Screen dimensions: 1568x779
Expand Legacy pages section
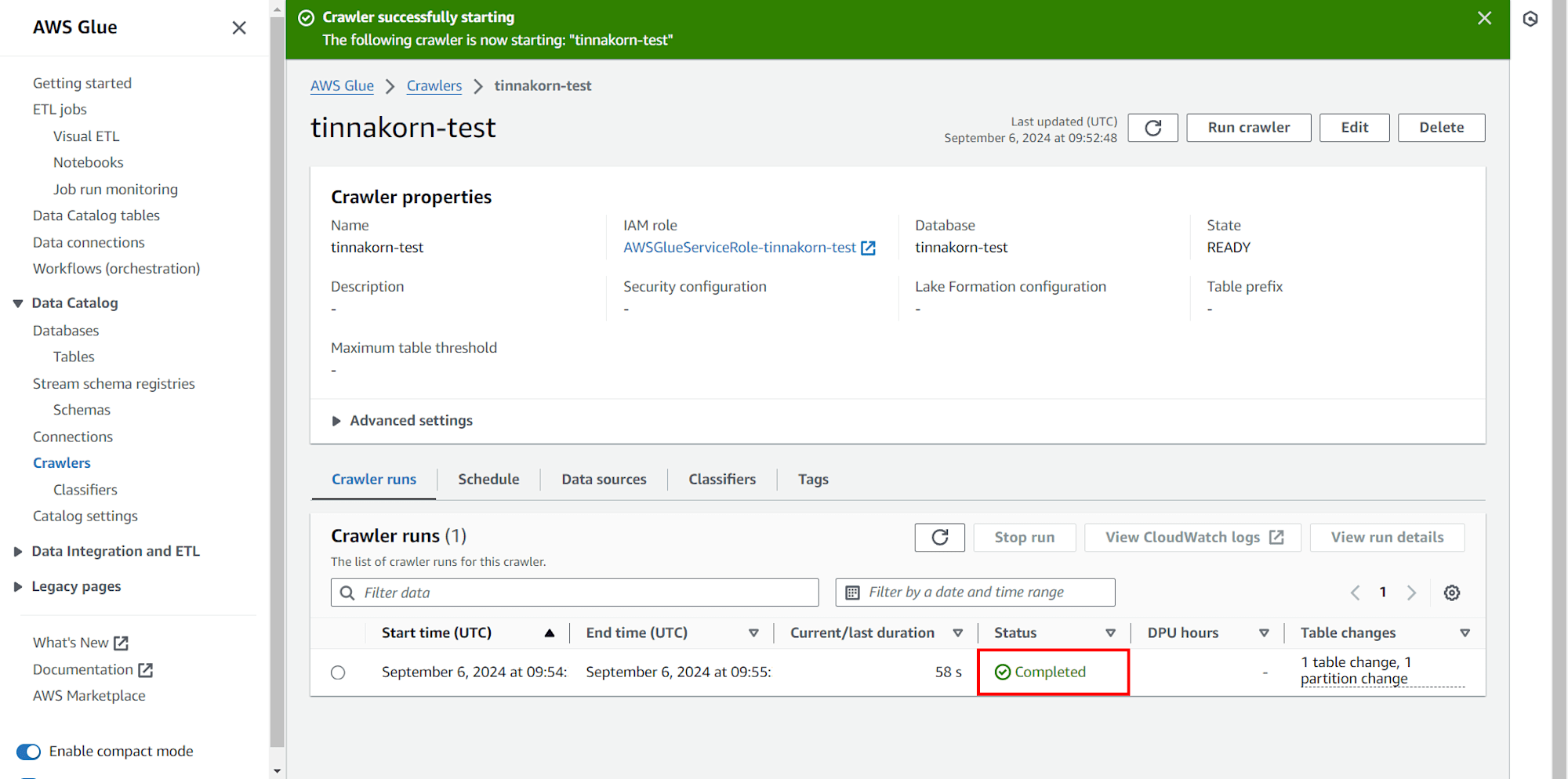click(x=18, y=587)
